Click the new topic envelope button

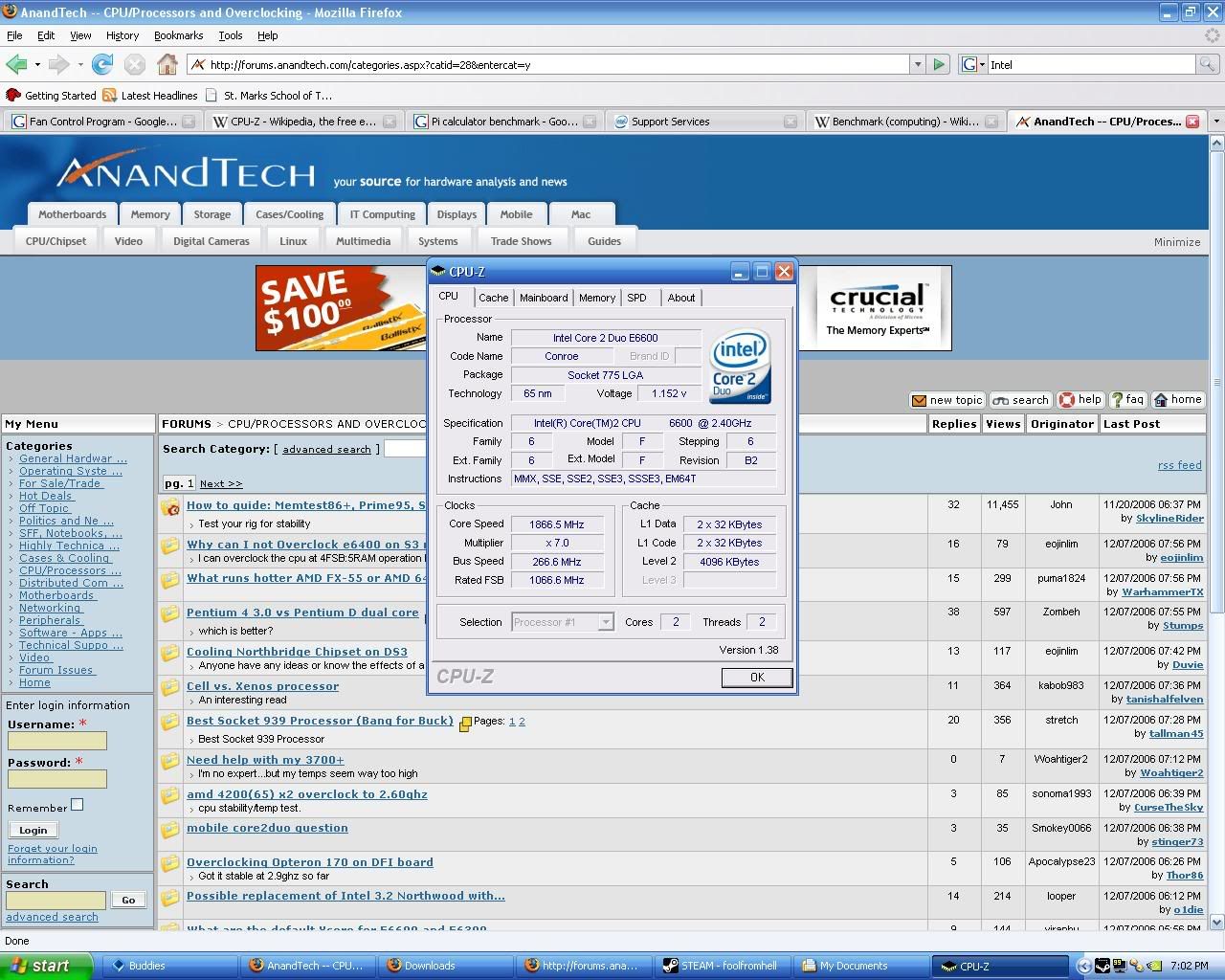[947, 400]
